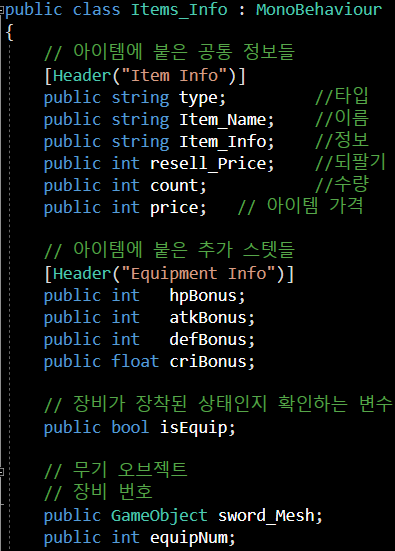Click the comment "// 장비 번호"
395x551 pixels.
pyautogui.click(x=98, y=492)
